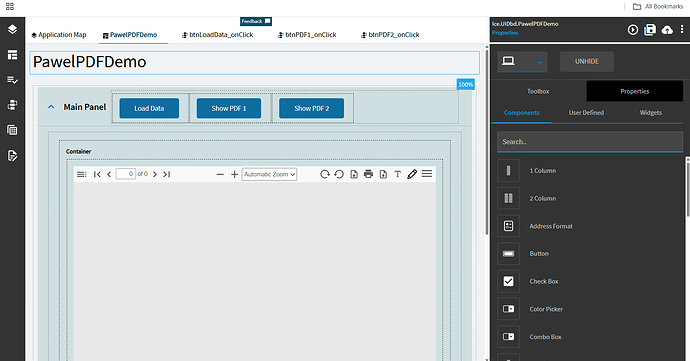Select the Widgets sub-tab
690x361 pixels.
[x=650, y=113]
